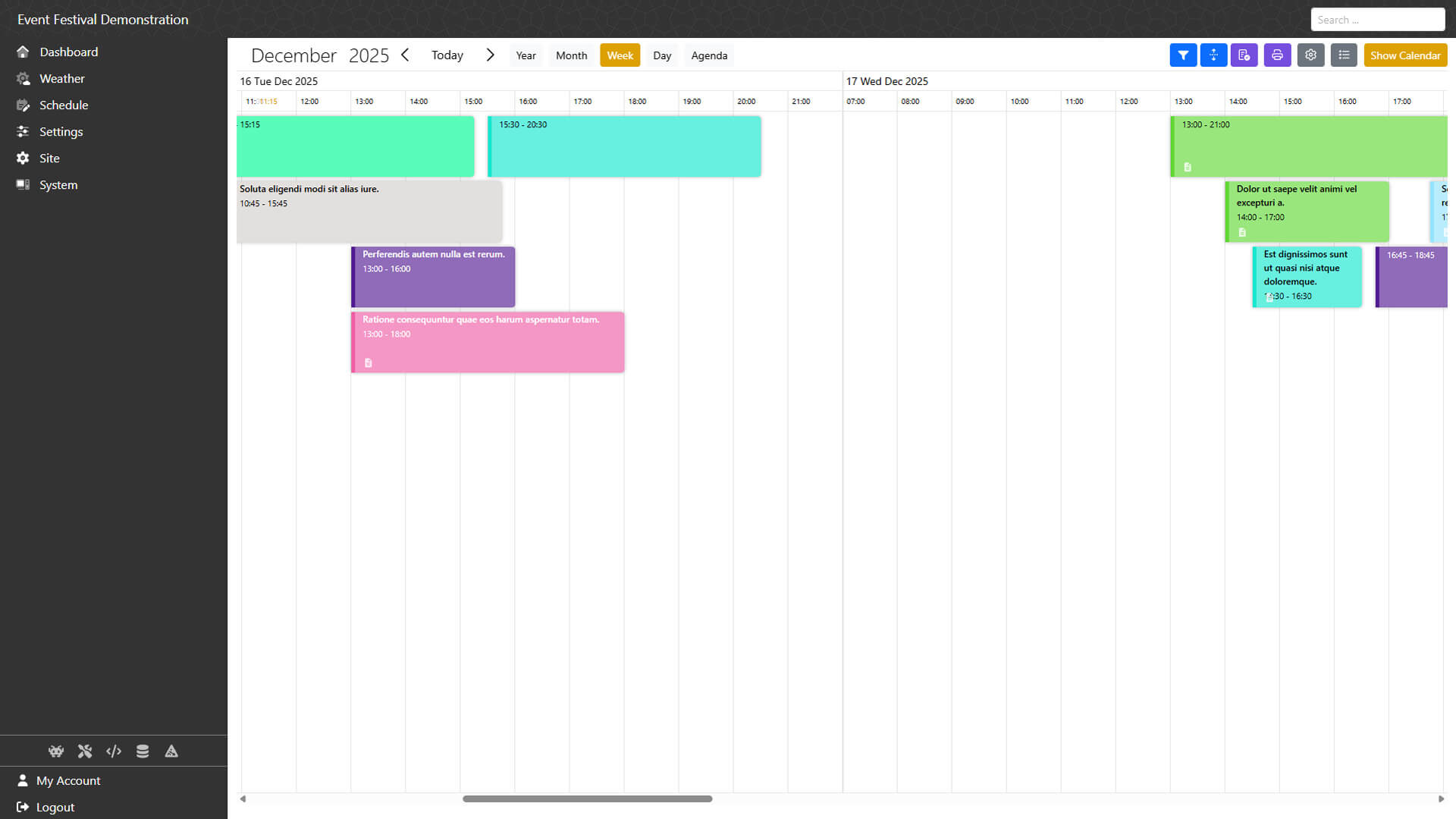The width and height of the screenshot is (1456, 819).
Task: Click the tools wrench icon in sidebar footer
Action: [x=85, y=752]
